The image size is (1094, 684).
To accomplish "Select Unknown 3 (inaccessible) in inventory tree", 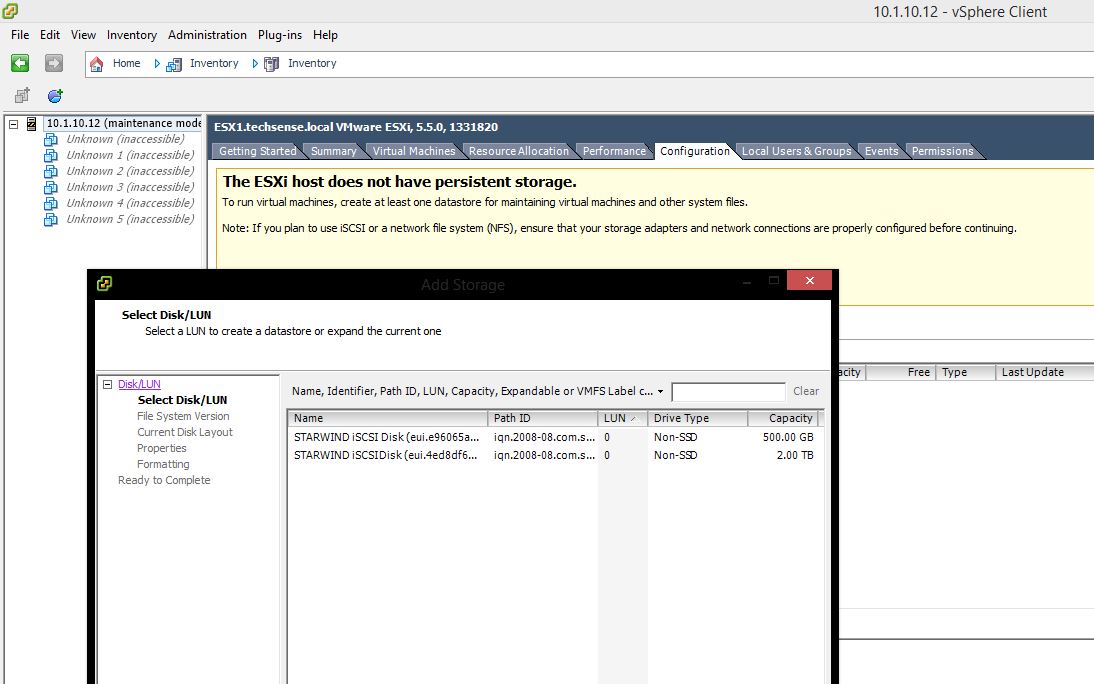I will [130, 188].
